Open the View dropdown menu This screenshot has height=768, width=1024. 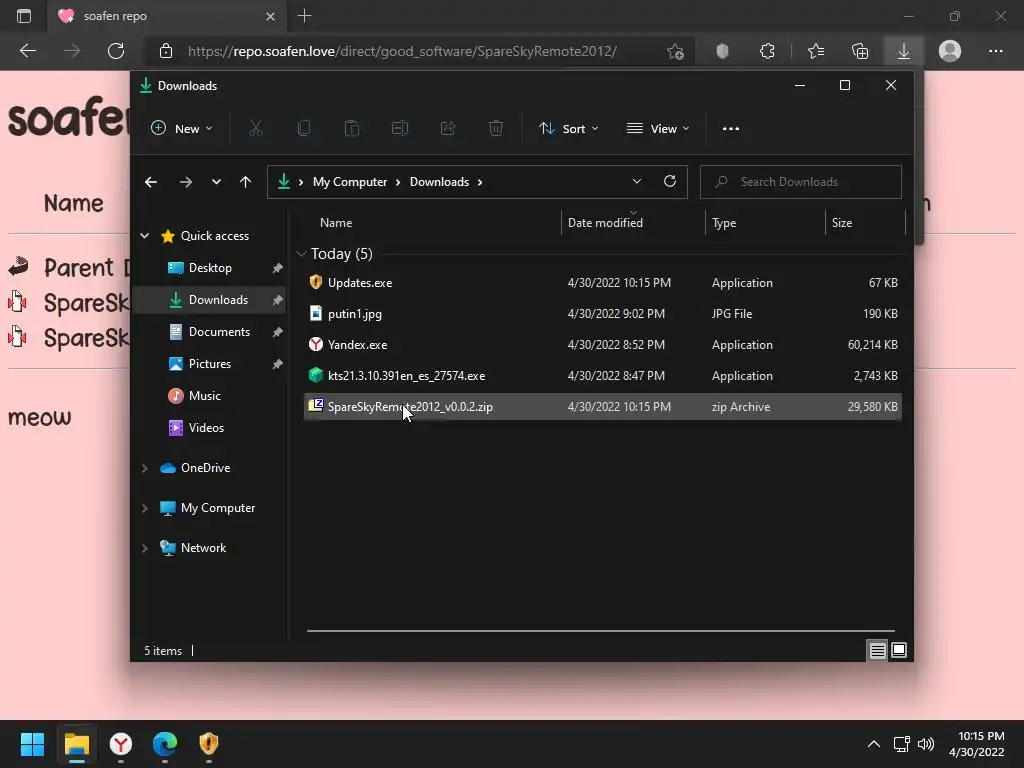(658, 129)
